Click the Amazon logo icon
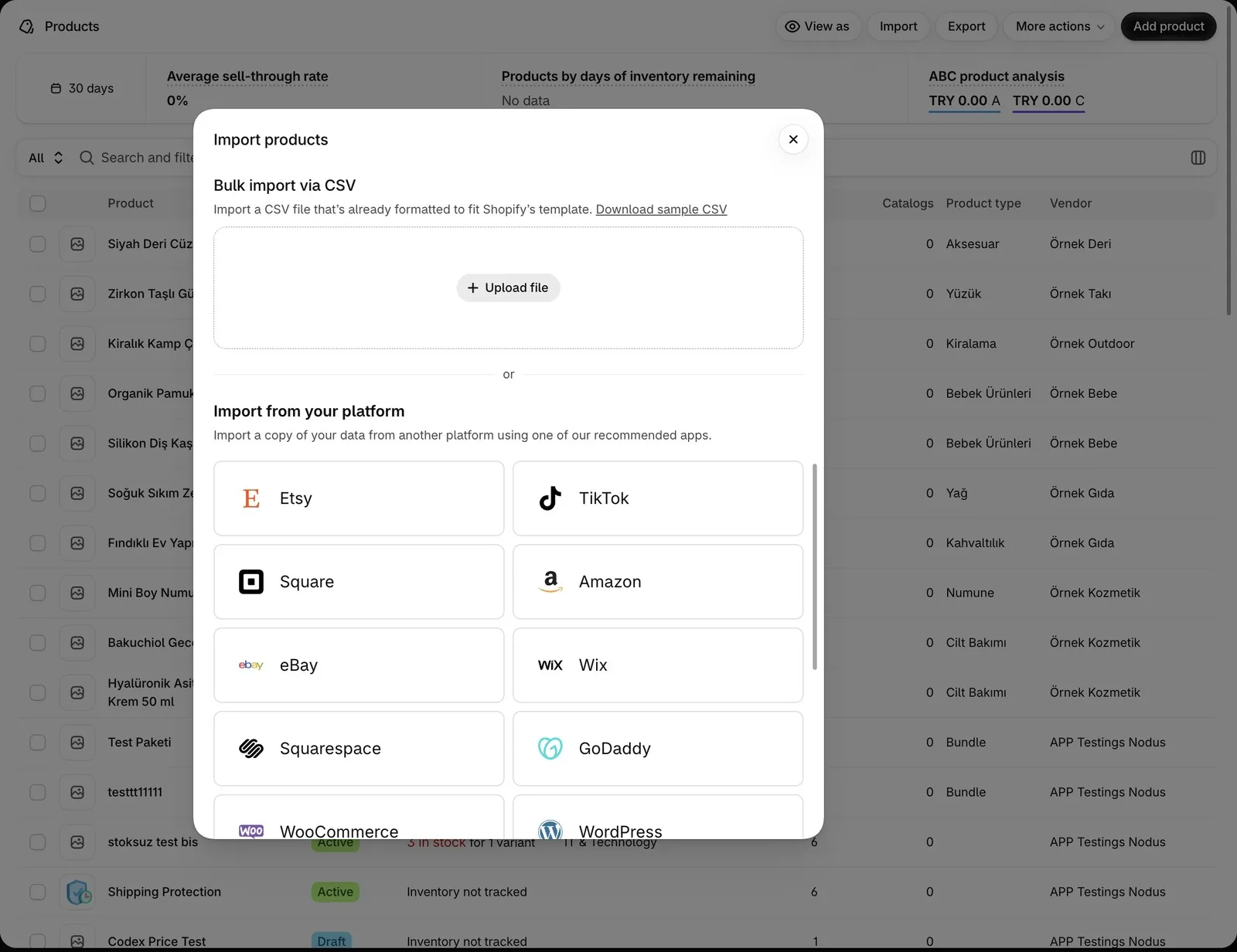1237x952 pixels. coord(550,582)
